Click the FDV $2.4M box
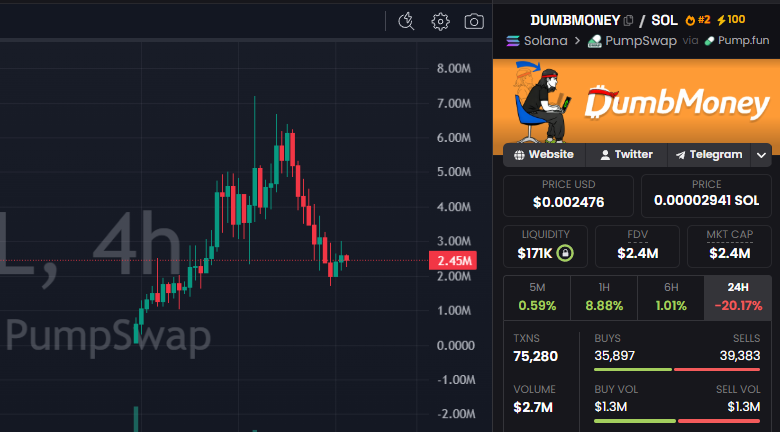 [x=638, y=246]
